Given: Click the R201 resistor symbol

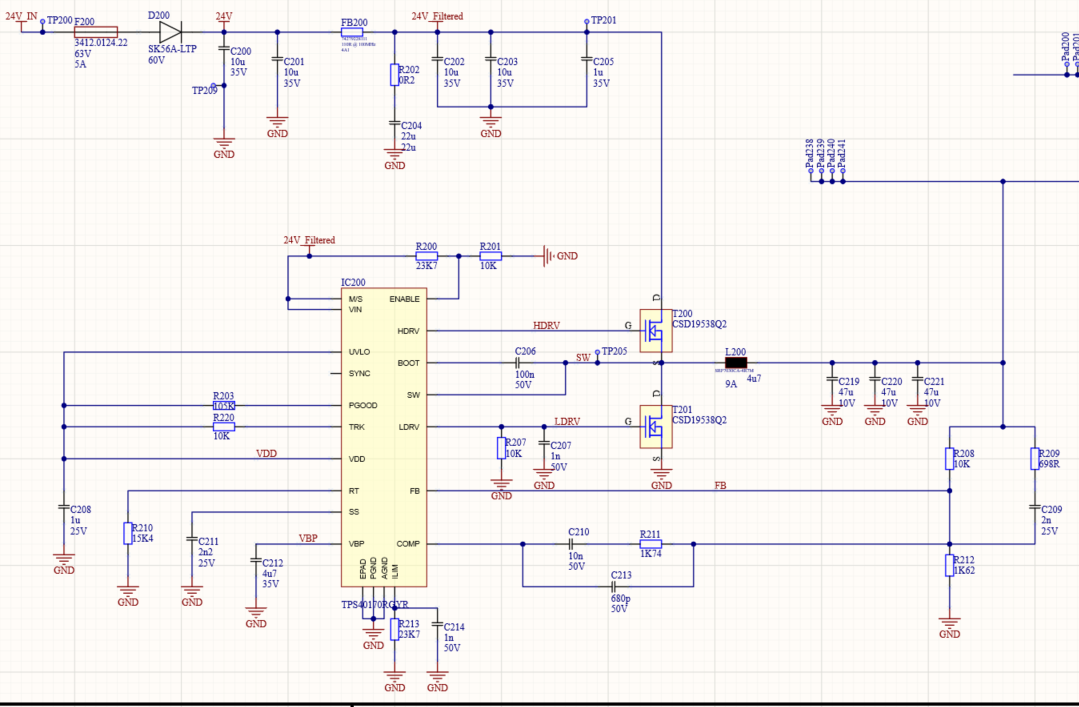Looking at the screenshot, I should tap(491, 256).
